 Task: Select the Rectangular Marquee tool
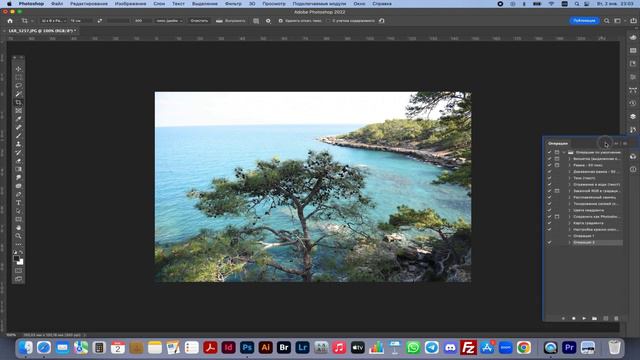[18, 77]
